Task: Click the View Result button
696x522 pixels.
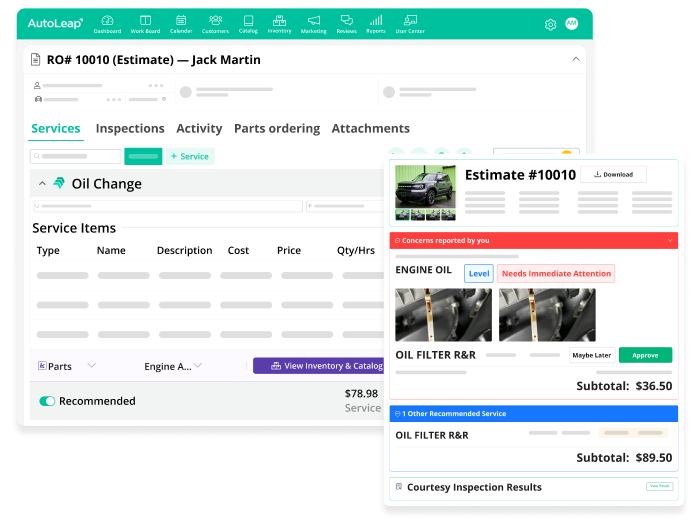Action: (660, 486)
